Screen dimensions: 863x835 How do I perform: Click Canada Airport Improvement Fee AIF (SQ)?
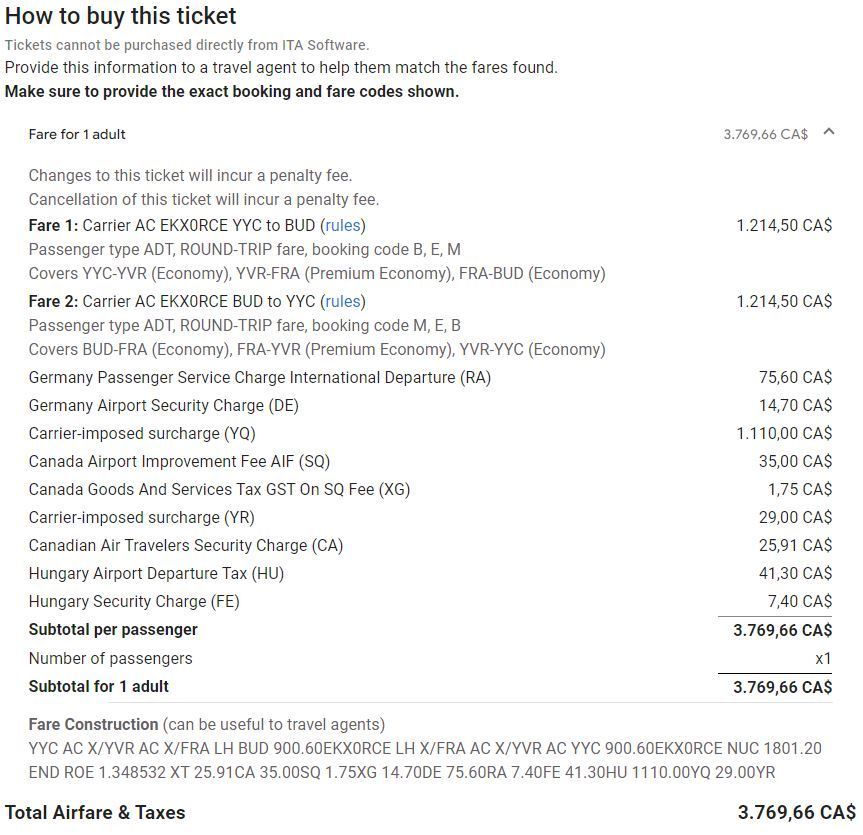tap(179, 462)
